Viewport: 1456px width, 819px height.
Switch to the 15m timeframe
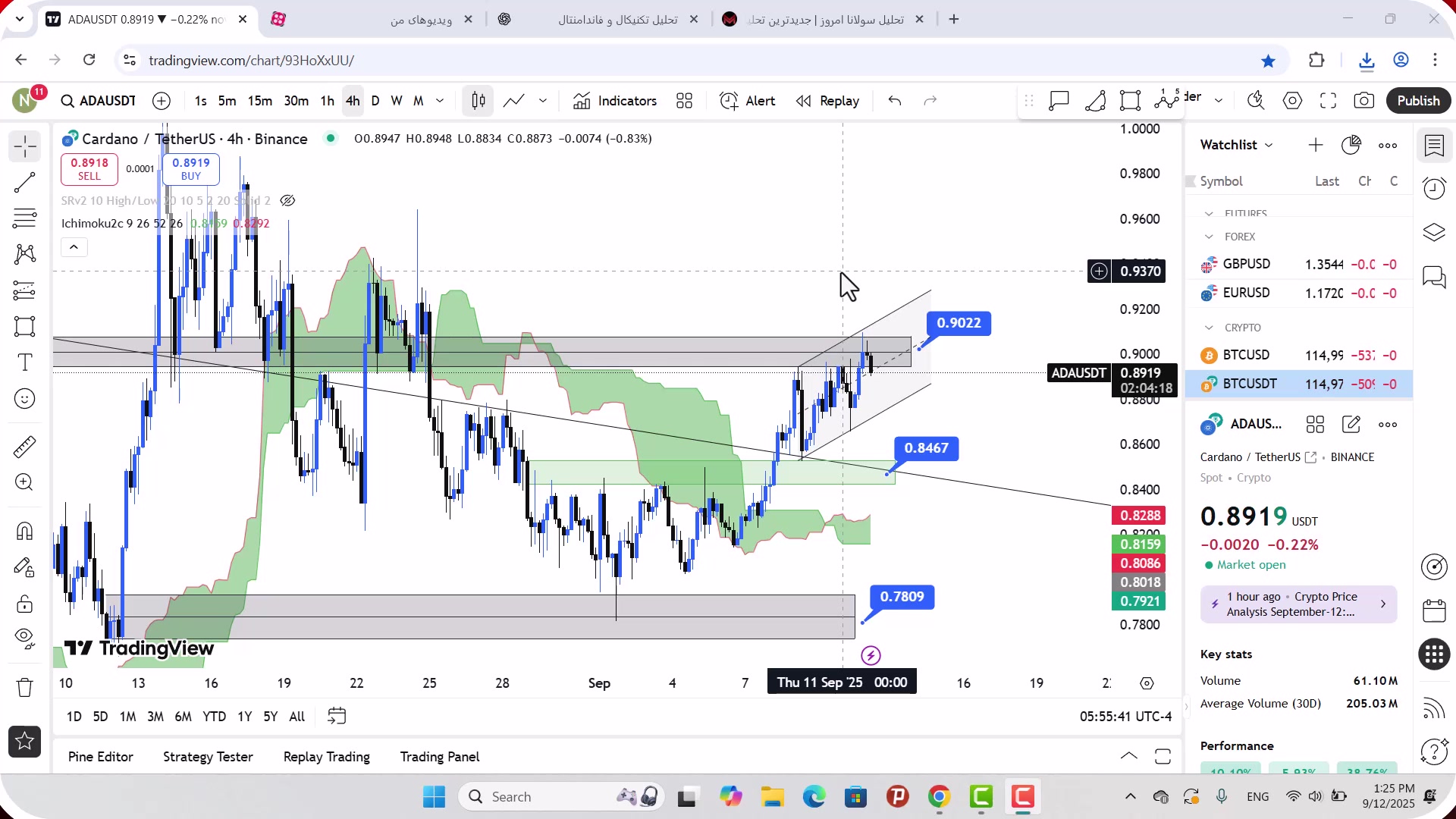tap(259, 101)
